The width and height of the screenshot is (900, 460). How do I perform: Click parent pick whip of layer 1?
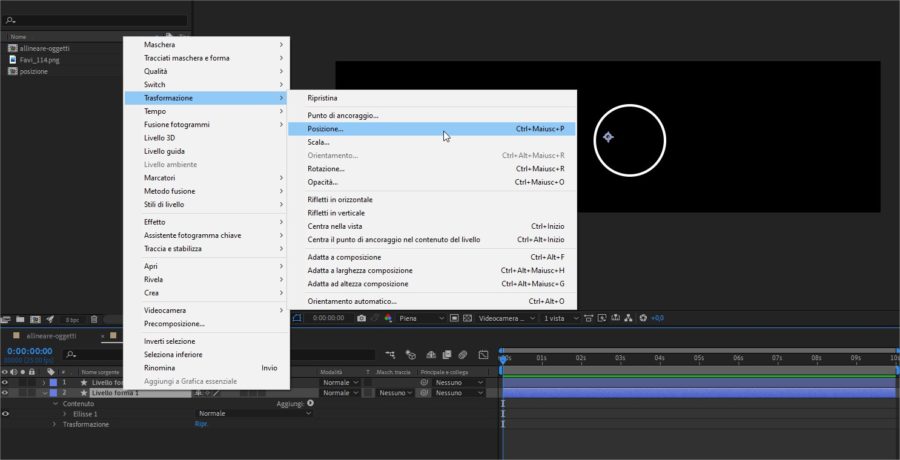[424, 382]
